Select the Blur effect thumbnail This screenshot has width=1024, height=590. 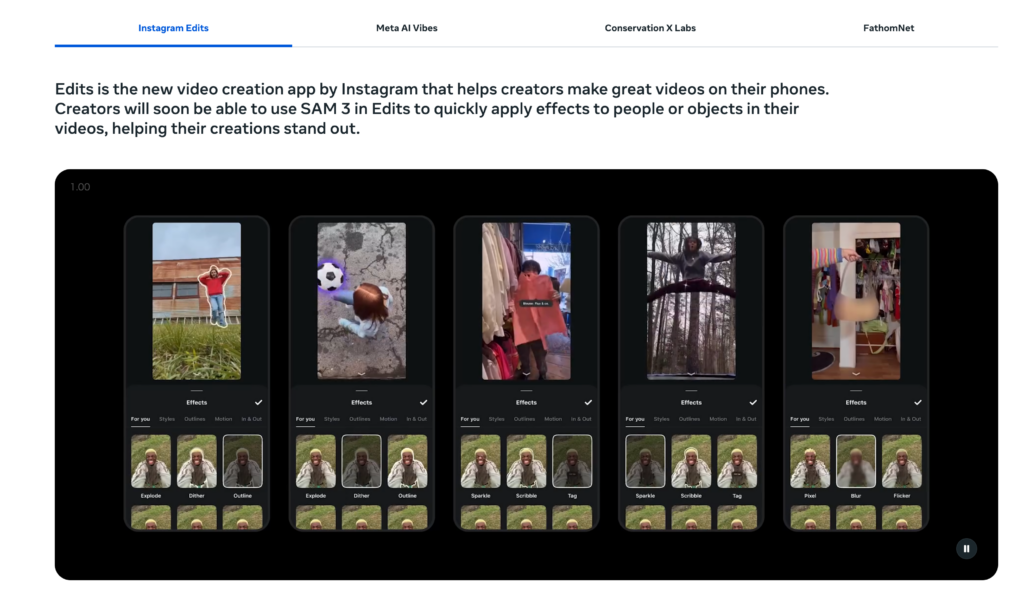[856, 461]
